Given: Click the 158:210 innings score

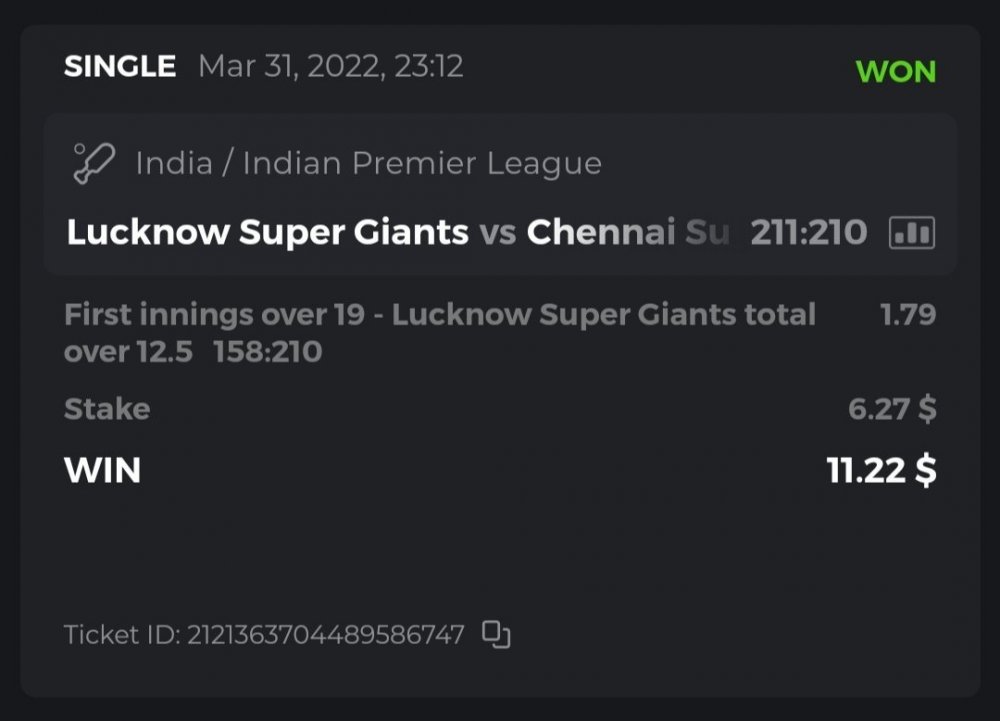Looking at the screenshot, I should pyautogui.click(x=268, y=352).
